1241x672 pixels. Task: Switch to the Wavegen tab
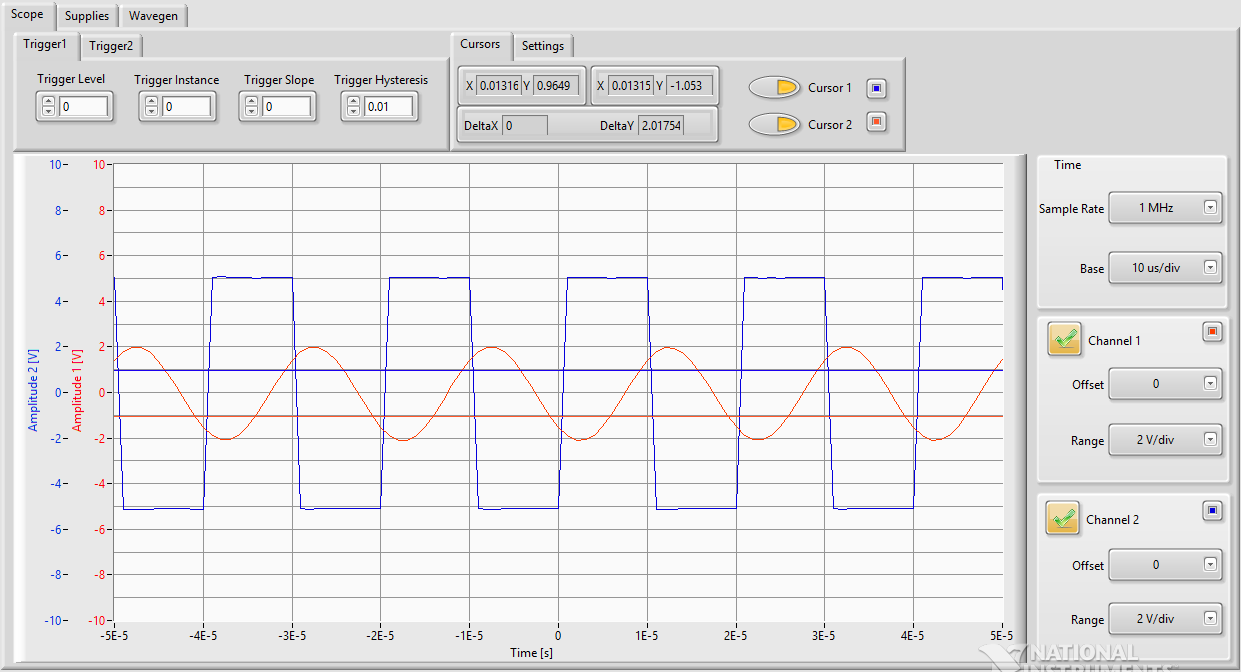coord(153,16)
